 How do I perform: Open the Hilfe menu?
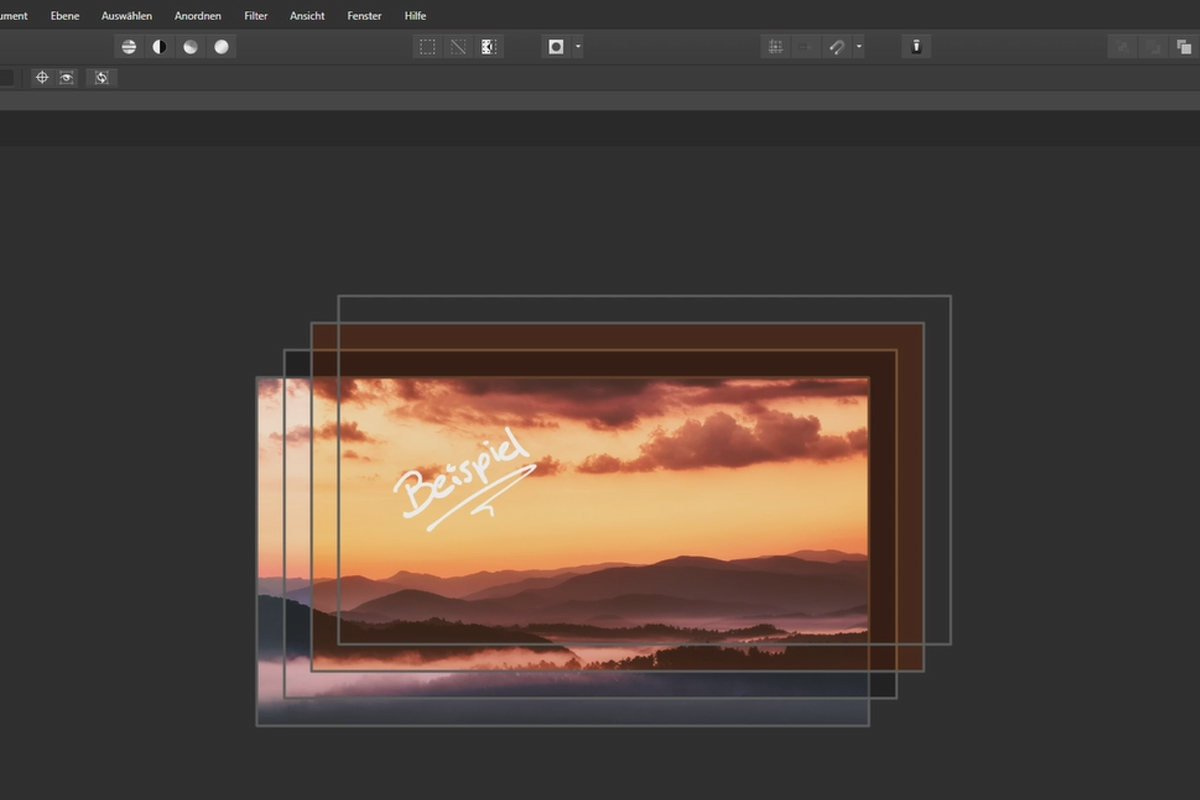[415, 16]
